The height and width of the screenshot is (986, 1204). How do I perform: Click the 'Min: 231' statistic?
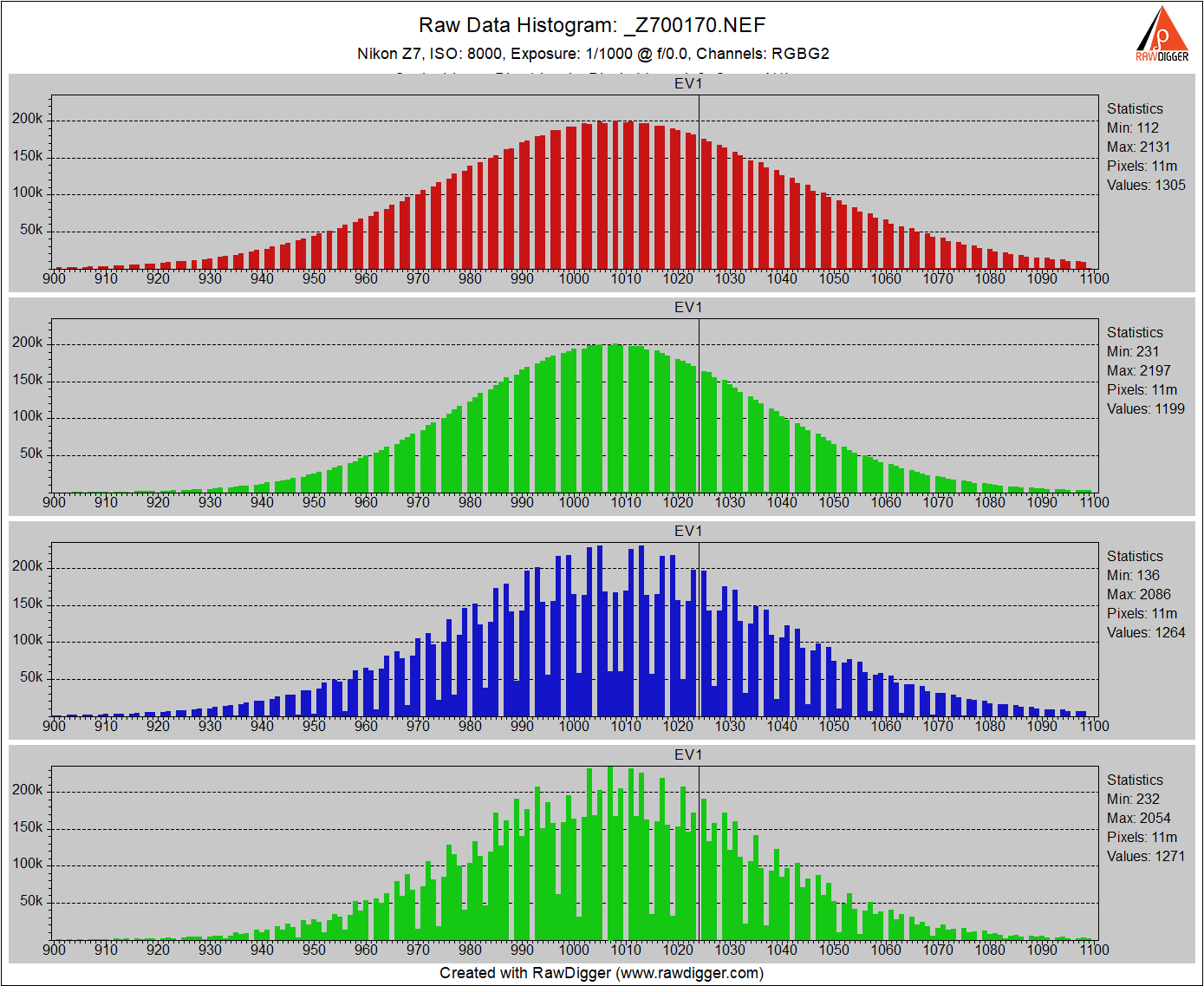(1133, 352)
